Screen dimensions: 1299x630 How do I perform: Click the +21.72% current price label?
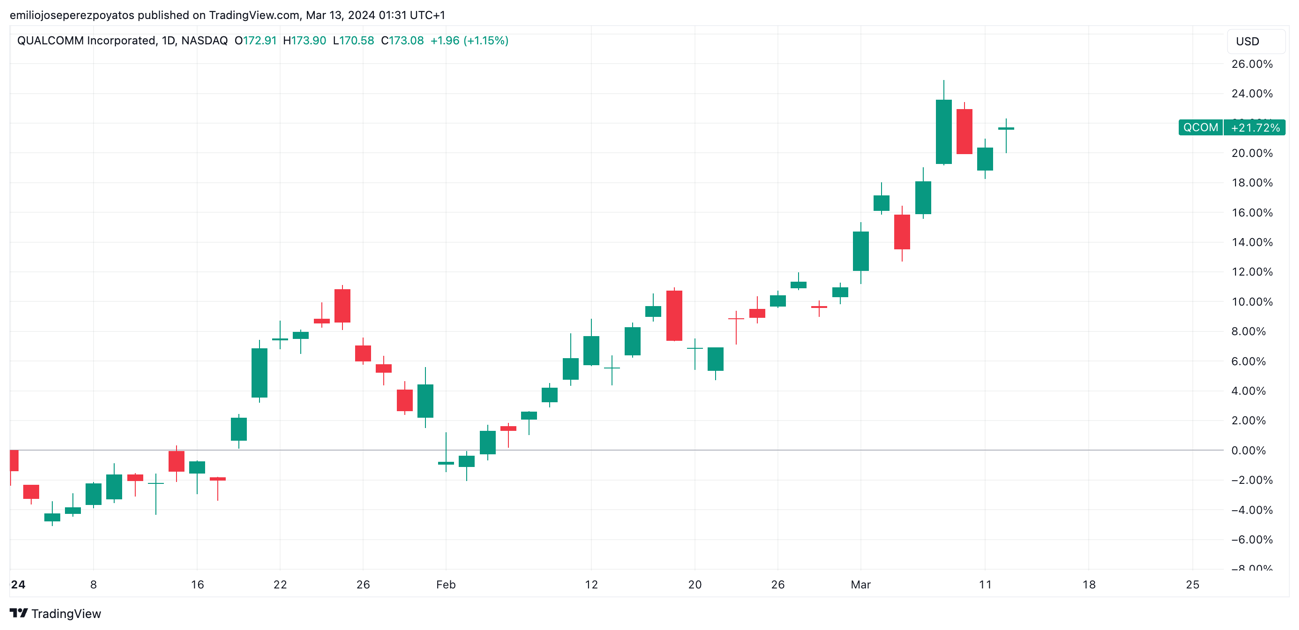click(1255, 127)
